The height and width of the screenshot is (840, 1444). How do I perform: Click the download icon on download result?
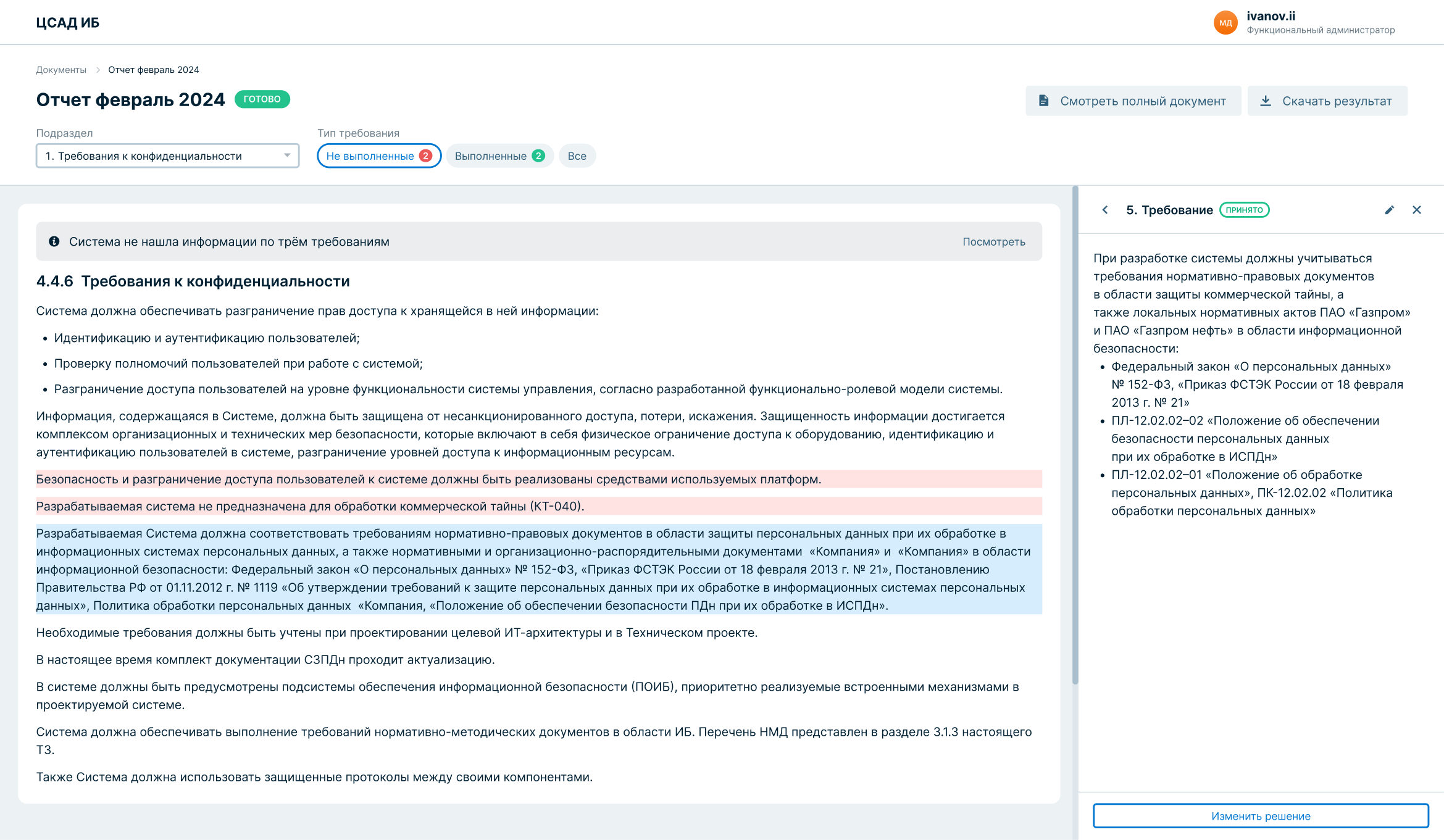(x=1266, y=101)
